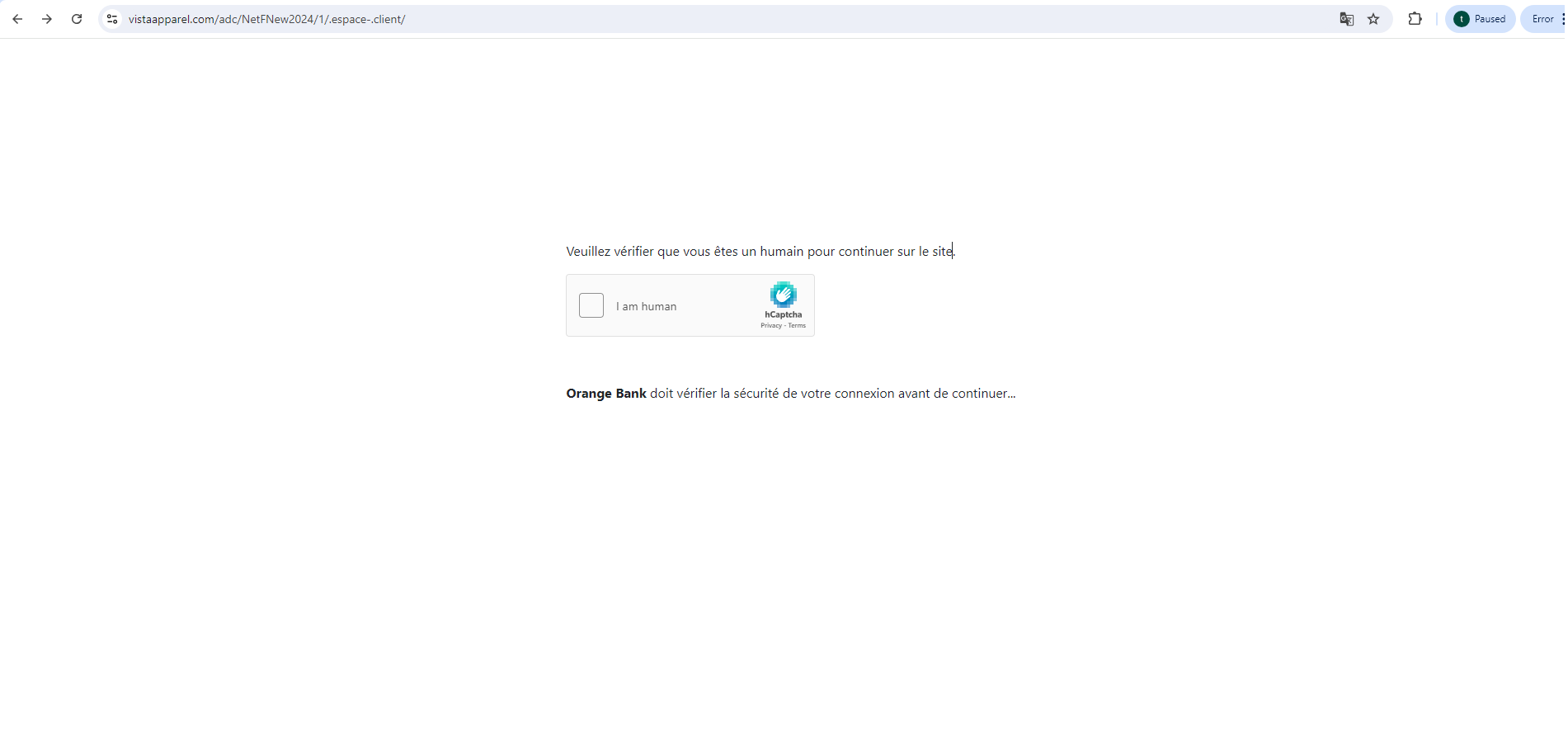Click the hCaptcha logo icon
This screenshot has height=732, width=1568.
click(x=784, y=295)
